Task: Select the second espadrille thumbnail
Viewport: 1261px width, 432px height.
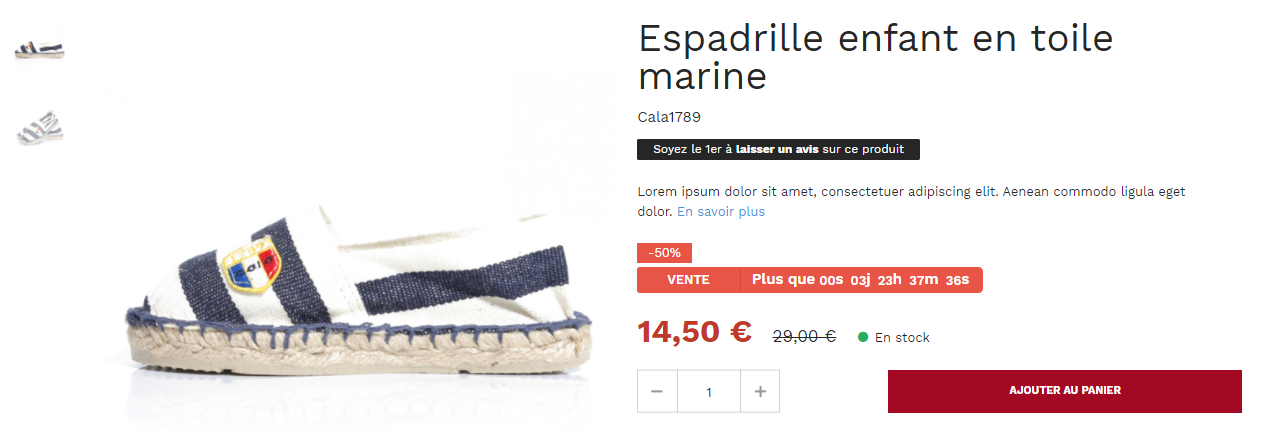Action: [40, 128]
